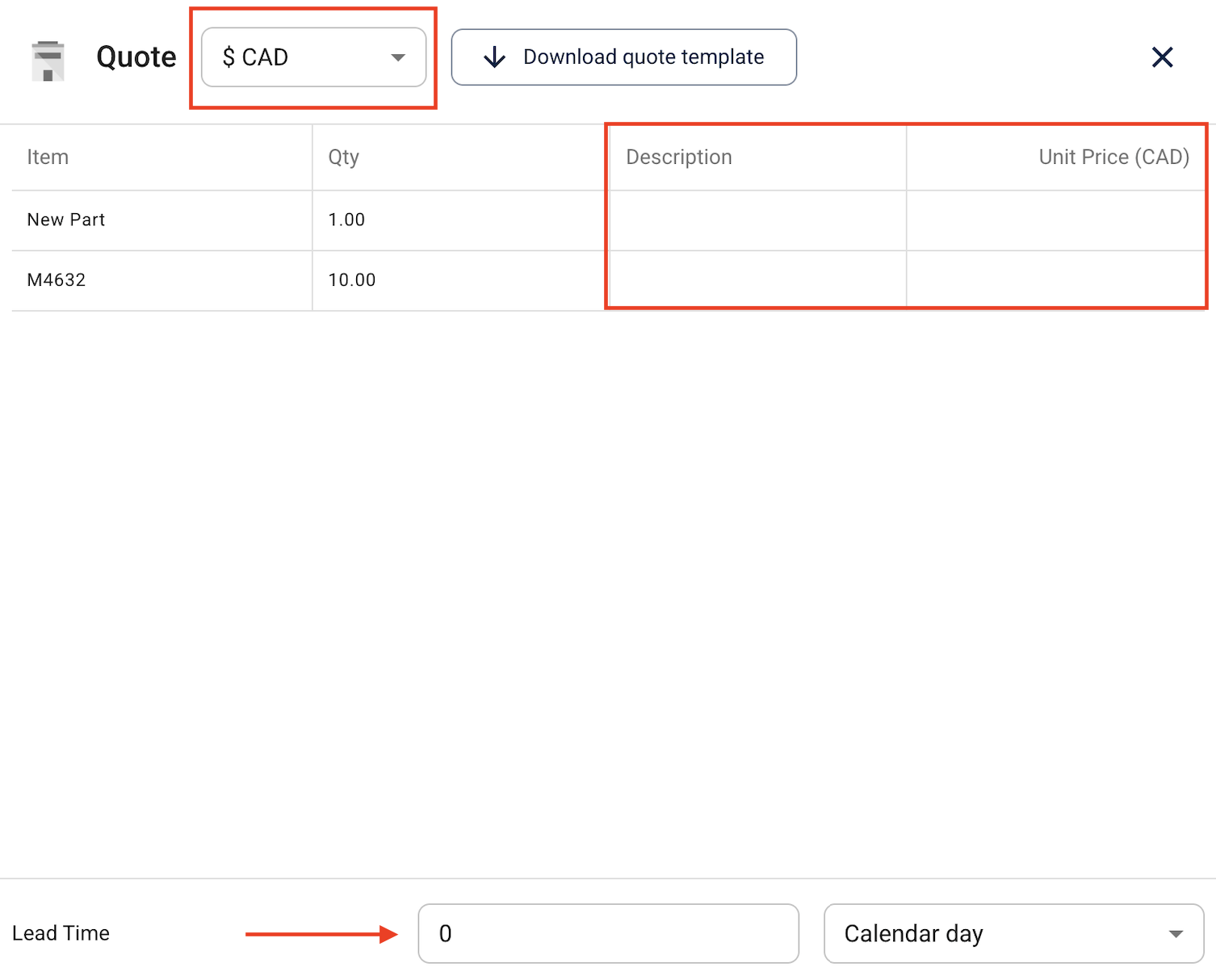This screenshot has width=1216, height=980.
Task: Select the Description cell for New Part
Action: [x=757, y=220]
